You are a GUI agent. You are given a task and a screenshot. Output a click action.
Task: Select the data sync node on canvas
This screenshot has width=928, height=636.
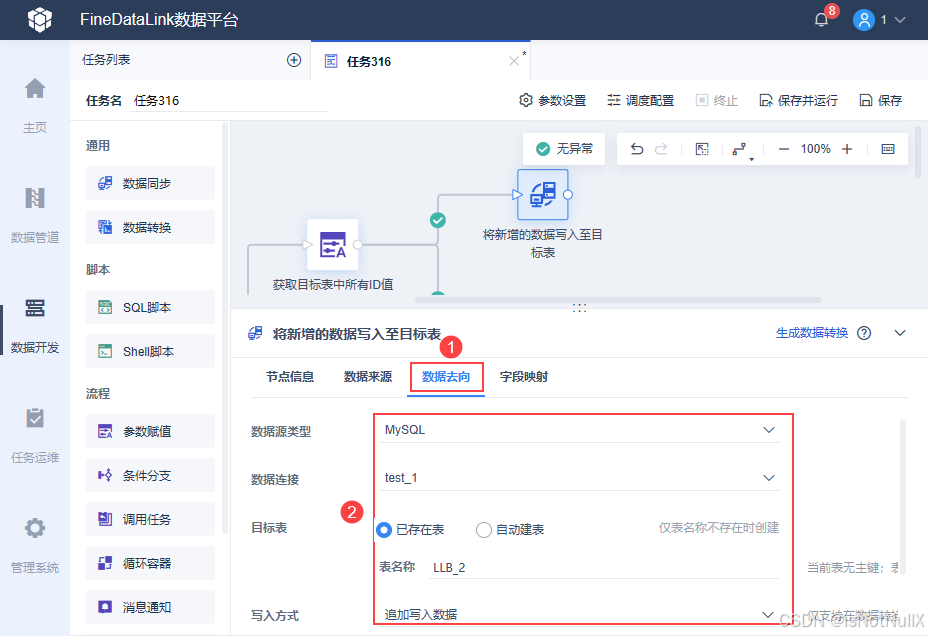543,195
